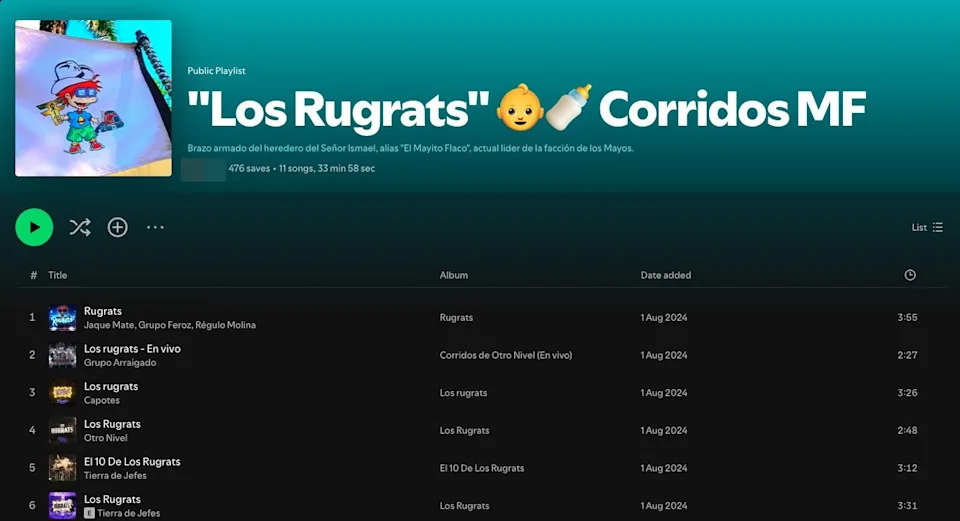960x521 pixels.
Task: Click the 3:31 duration of track 6
Action: coord(907,506)
